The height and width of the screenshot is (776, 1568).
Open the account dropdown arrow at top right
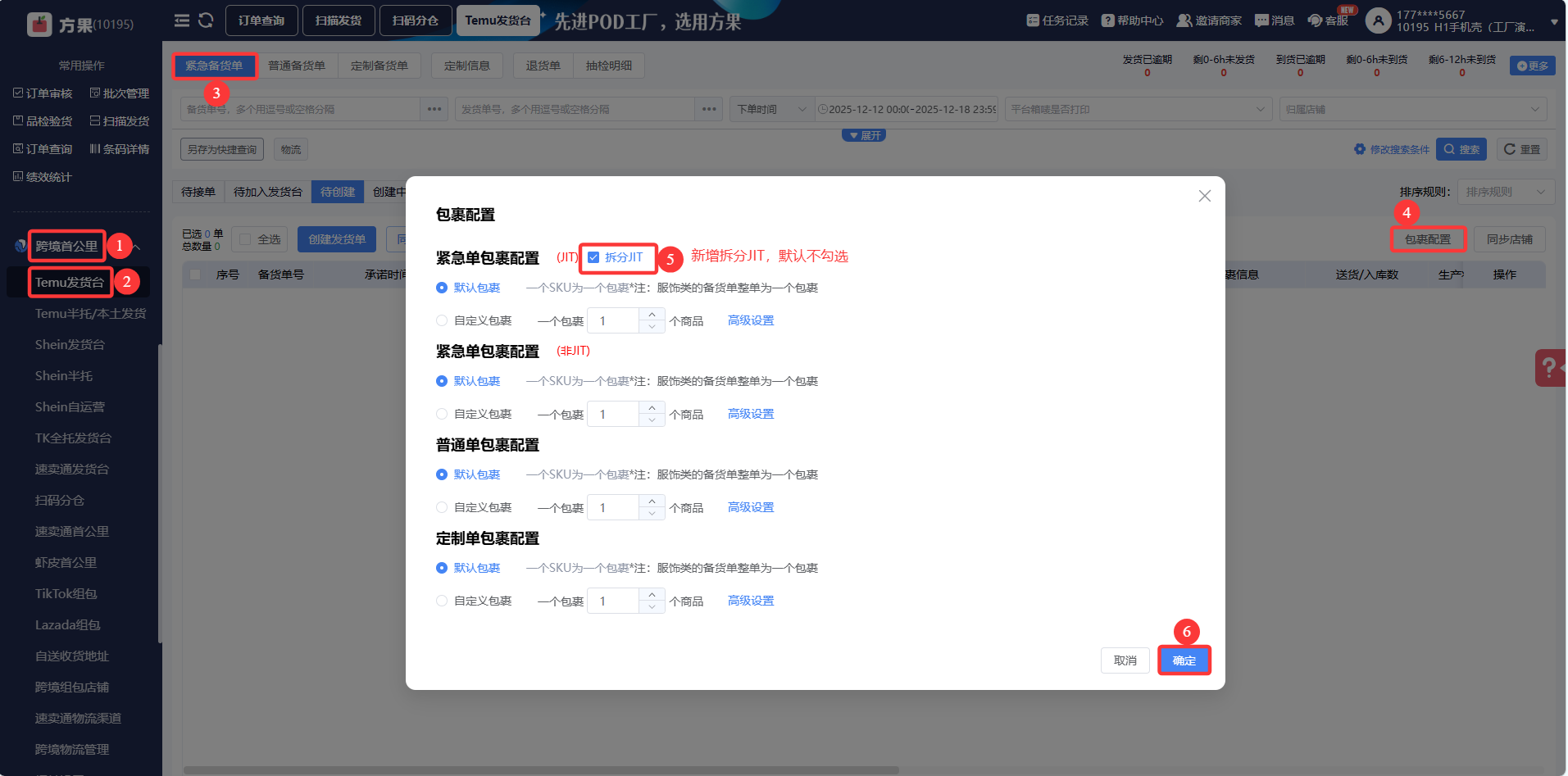[1554, 22]
